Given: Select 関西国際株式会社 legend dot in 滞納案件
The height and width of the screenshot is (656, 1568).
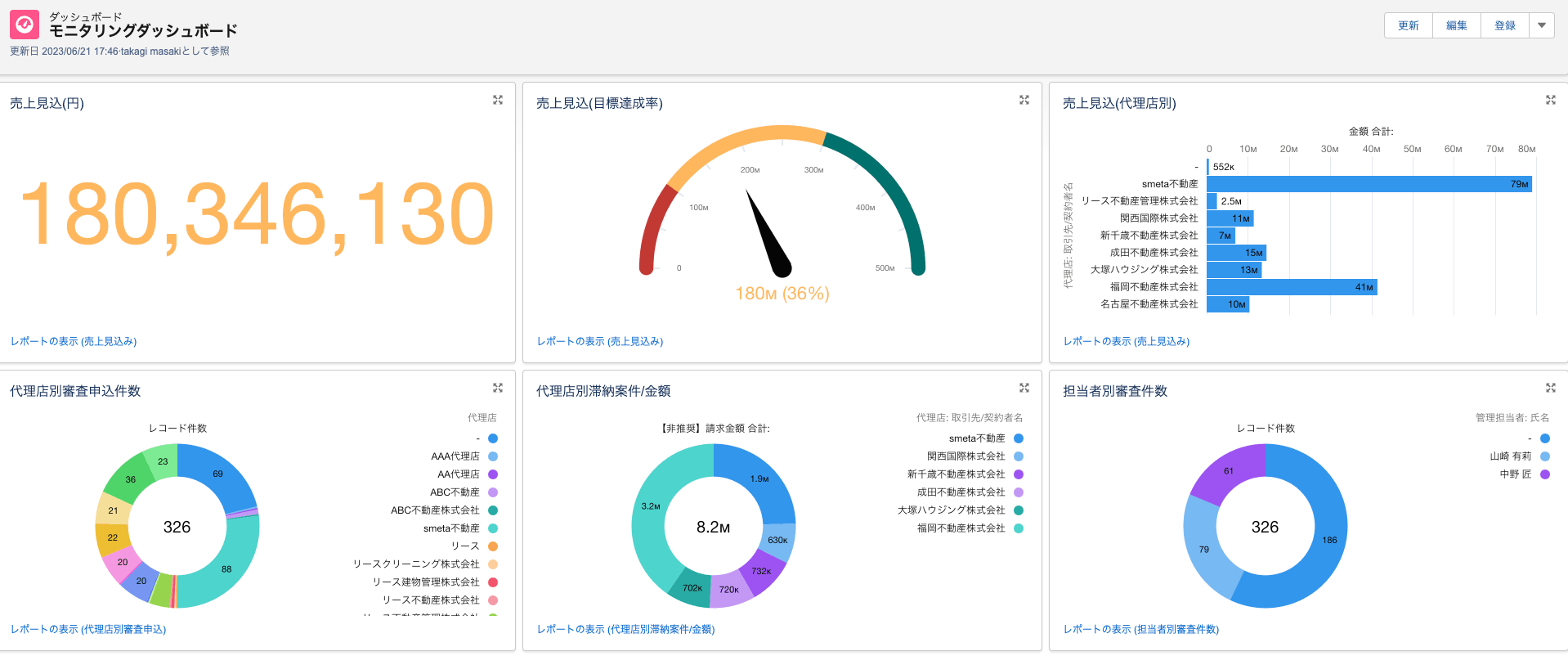Looking at the screenshot, I should coord(1019,456).
